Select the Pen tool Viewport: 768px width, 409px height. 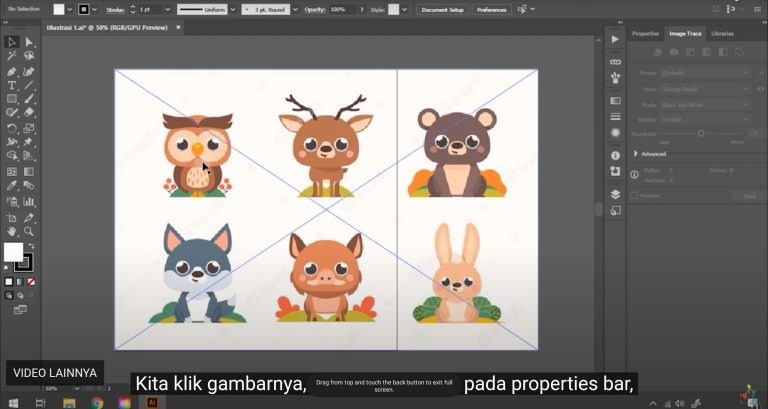click(12, 71)
